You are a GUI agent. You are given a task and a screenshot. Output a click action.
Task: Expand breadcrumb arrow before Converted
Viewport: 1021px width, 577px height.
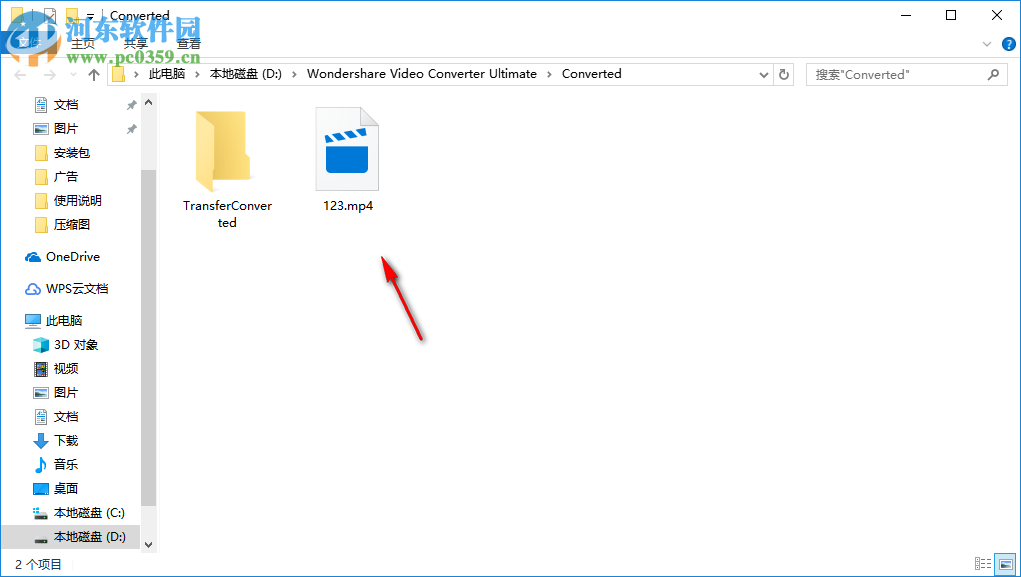pos(549,74)
